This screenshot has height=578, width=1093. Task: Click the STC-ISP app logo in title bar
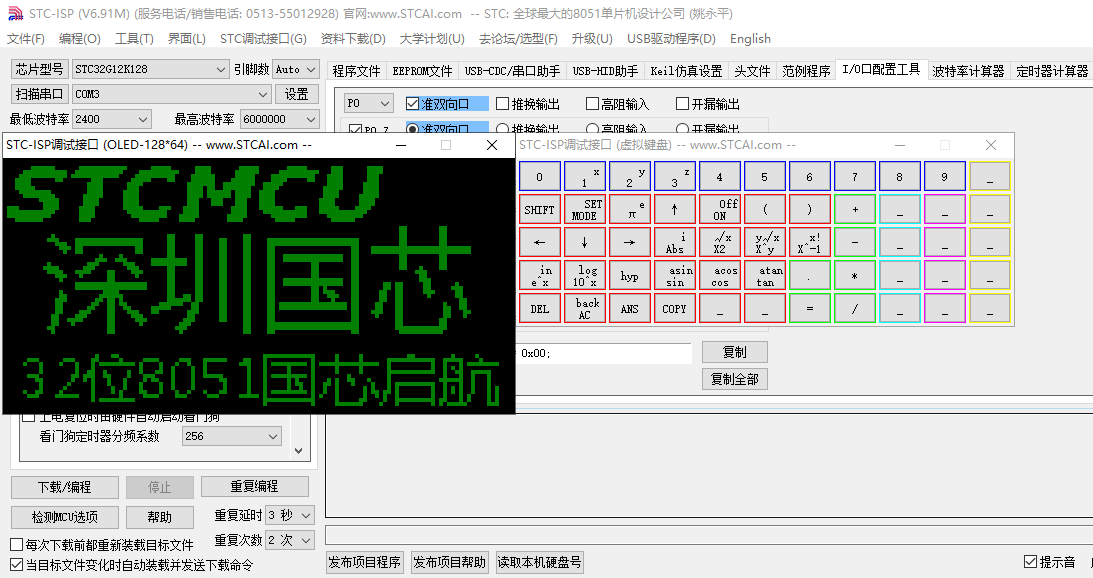15,13
